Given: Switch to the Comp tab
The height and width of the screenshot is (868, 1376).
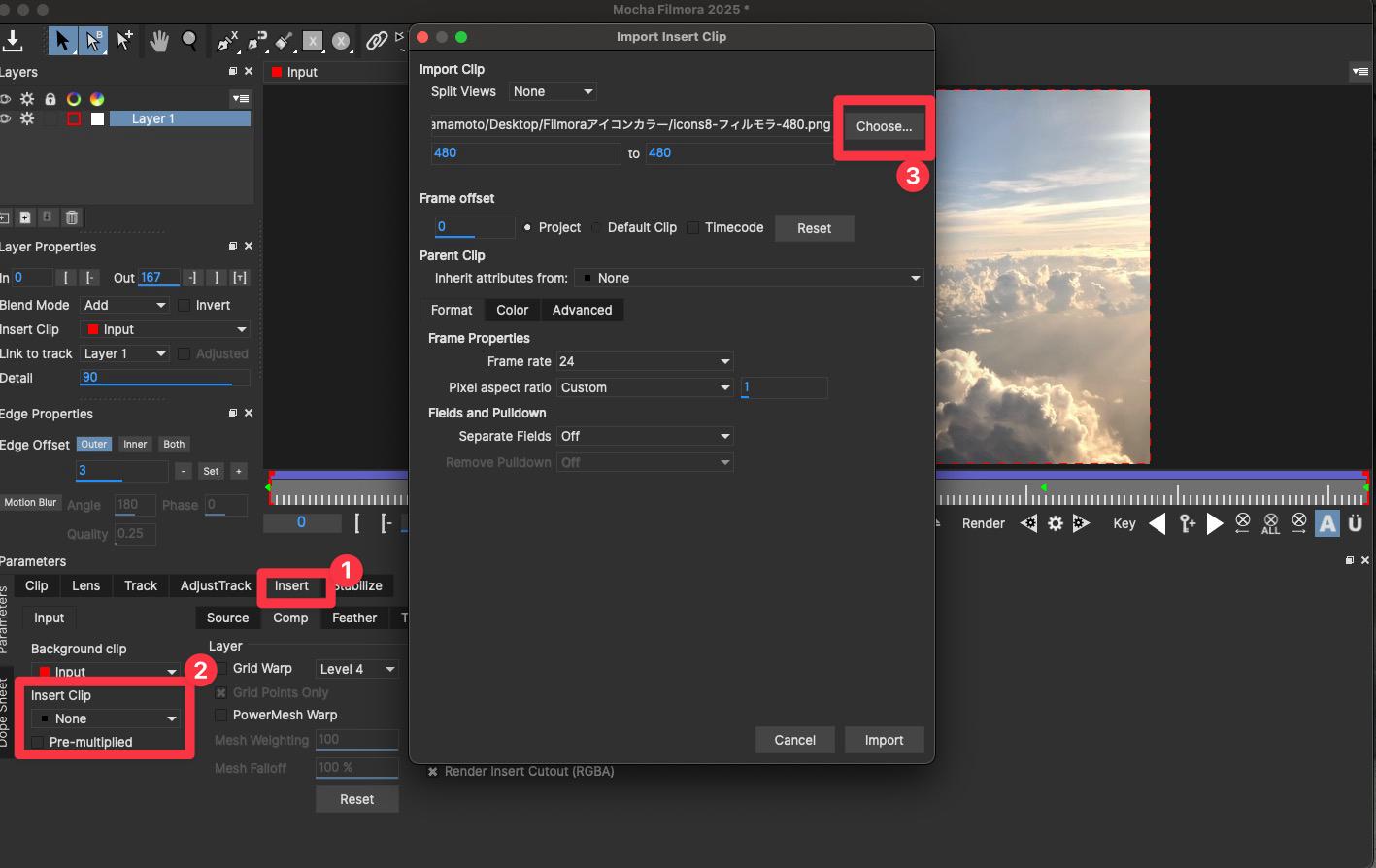Looking at the screenshot, I should [290, 618].
